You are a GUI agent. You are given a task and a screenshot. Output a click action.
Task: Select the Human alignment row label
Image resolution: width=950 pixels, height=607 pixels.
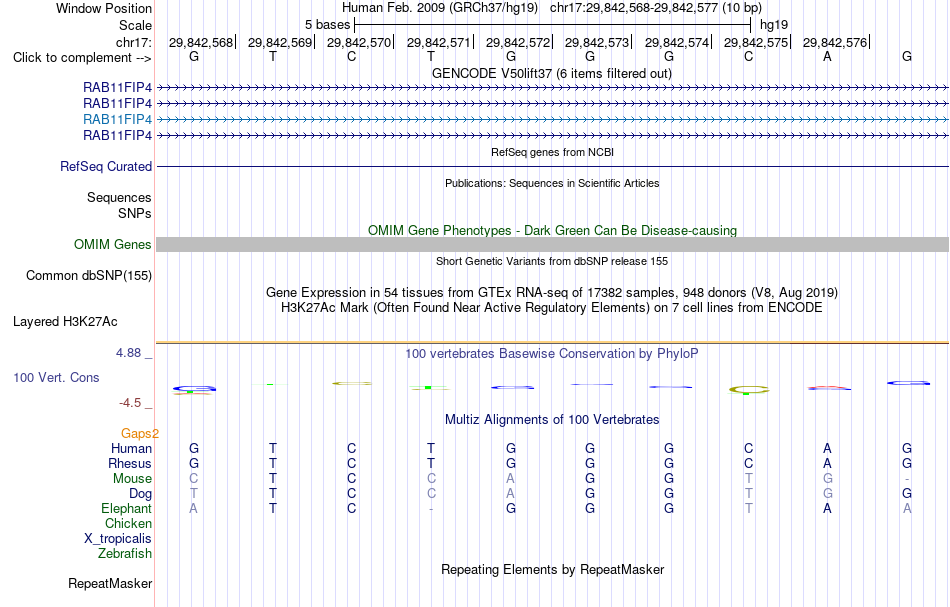click(131, 448)
